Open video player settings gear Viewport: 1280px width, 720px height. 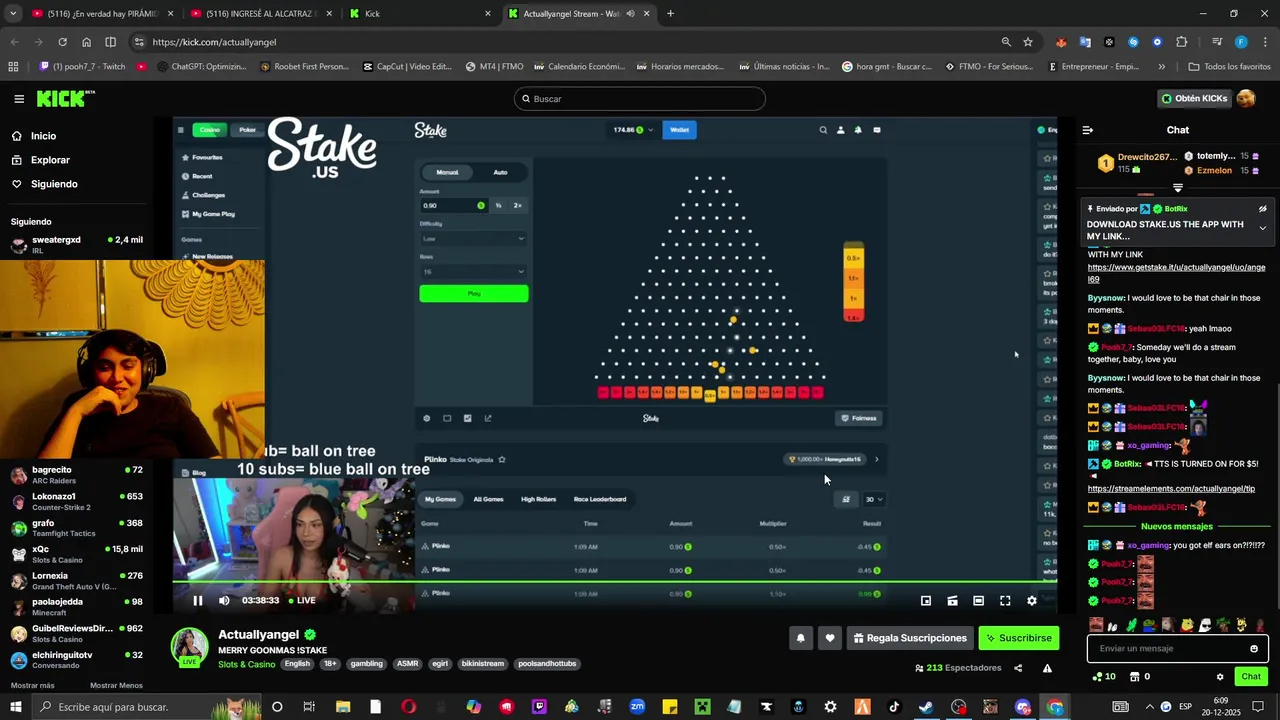tap(1032, 601)
